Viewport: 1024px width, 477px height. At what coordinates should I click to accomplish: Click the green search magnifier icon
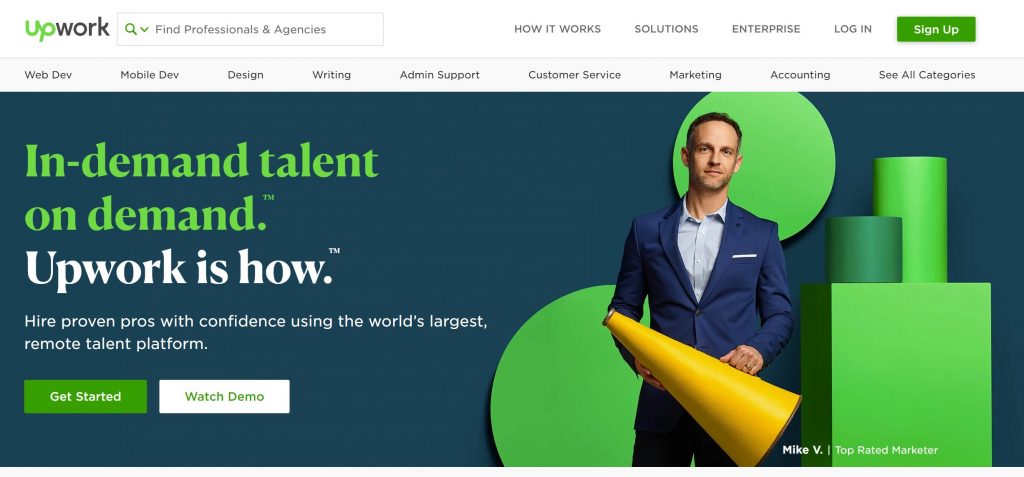pos(131,29)
